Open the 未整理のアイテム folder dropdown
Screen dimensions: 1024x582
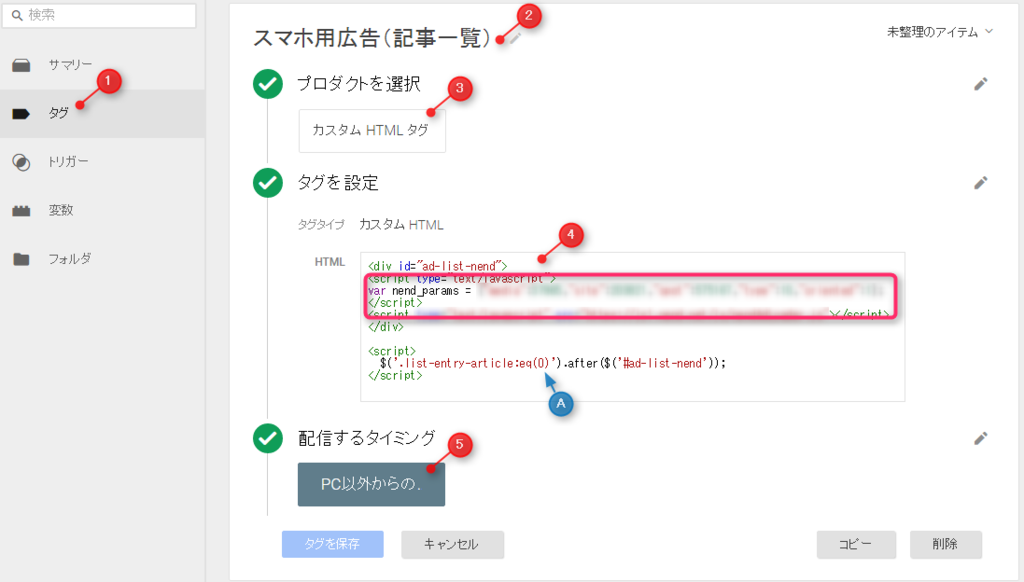click(x=939, y=32)
